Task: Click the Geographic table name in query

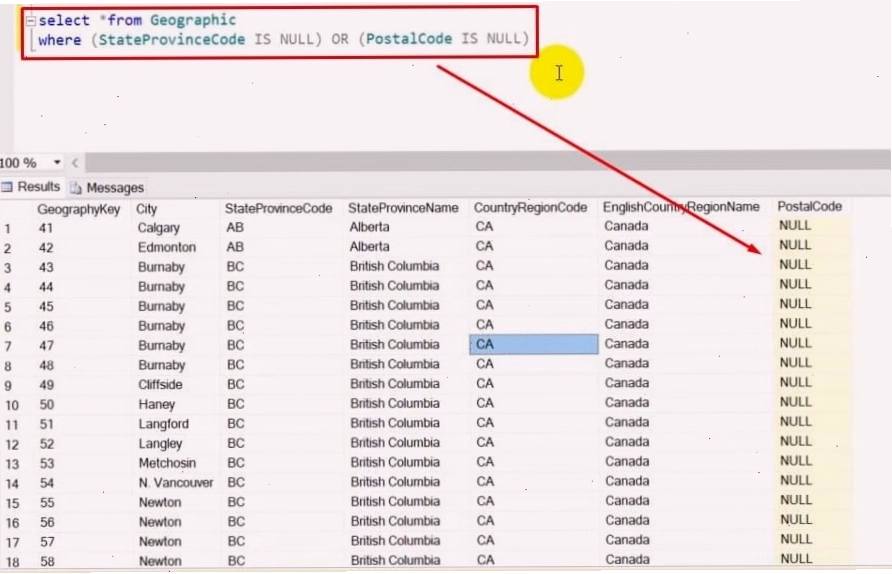Action: tap(193, 20)
